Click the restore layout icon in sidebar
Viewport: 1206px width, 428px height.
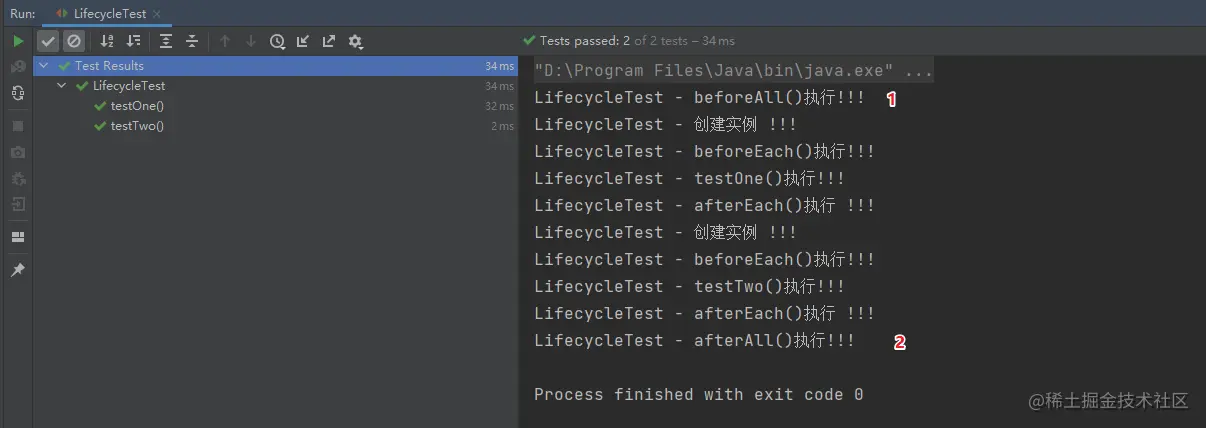tap(18, 237)
